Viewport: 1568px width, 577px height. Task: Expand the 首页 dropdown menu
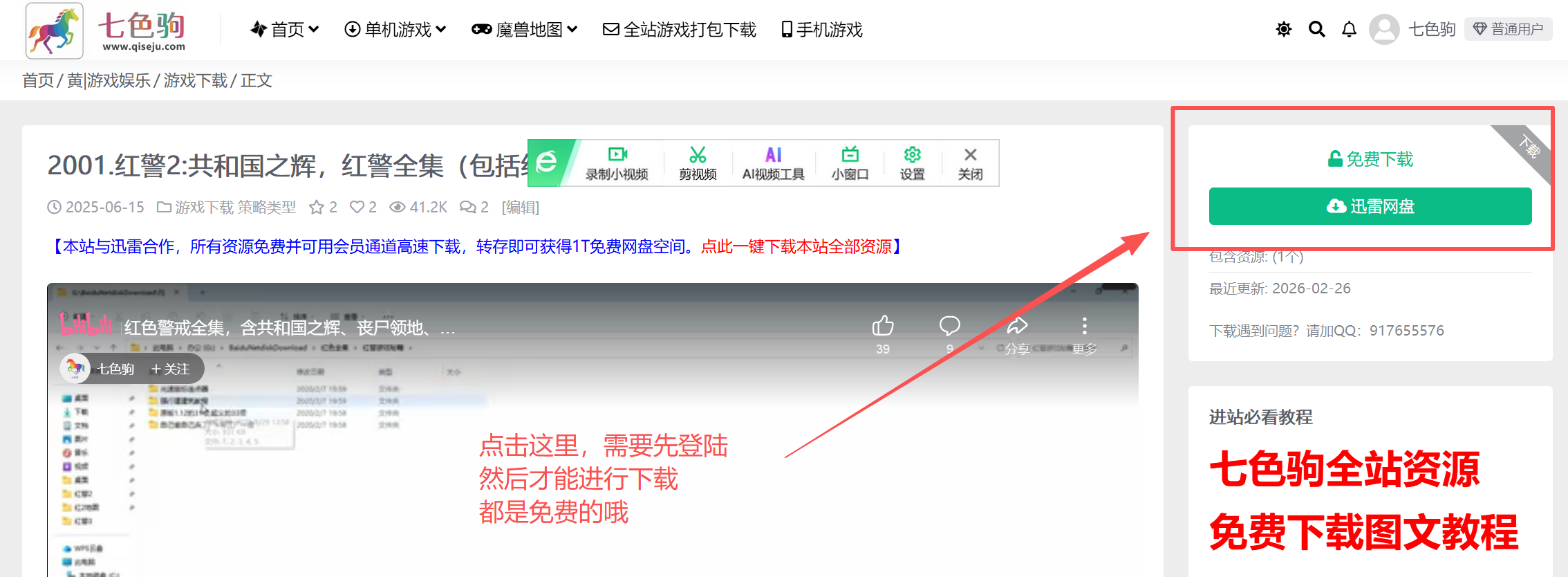pos(285,30)
